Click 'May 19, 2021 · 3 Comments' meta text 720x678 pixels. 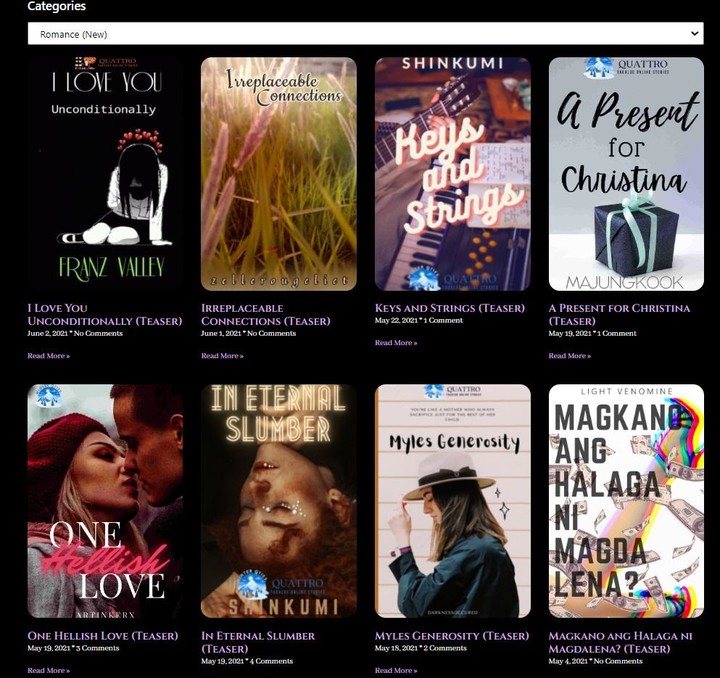tap(73, 648)
